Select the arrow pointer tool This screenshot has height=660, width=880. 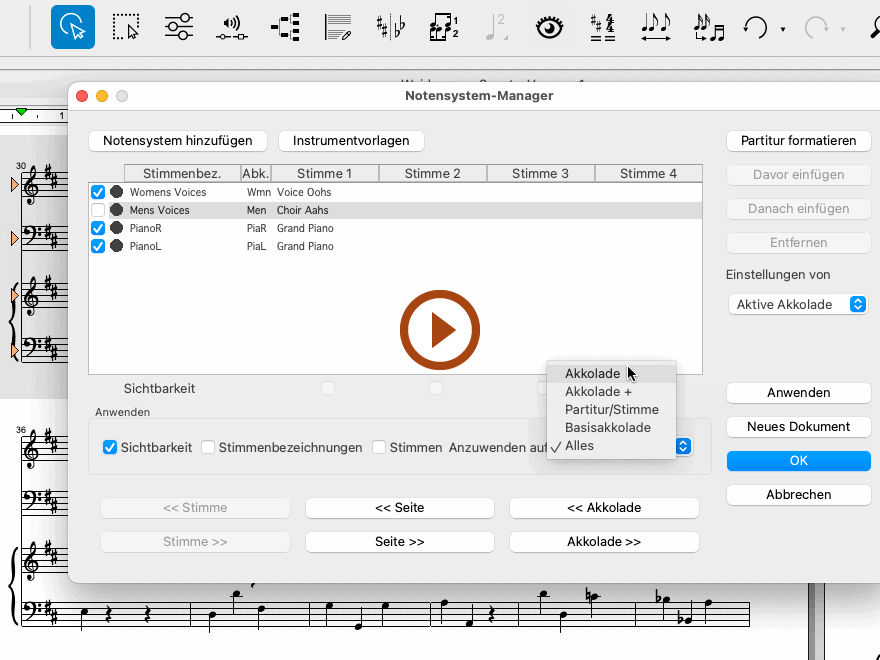73,27
